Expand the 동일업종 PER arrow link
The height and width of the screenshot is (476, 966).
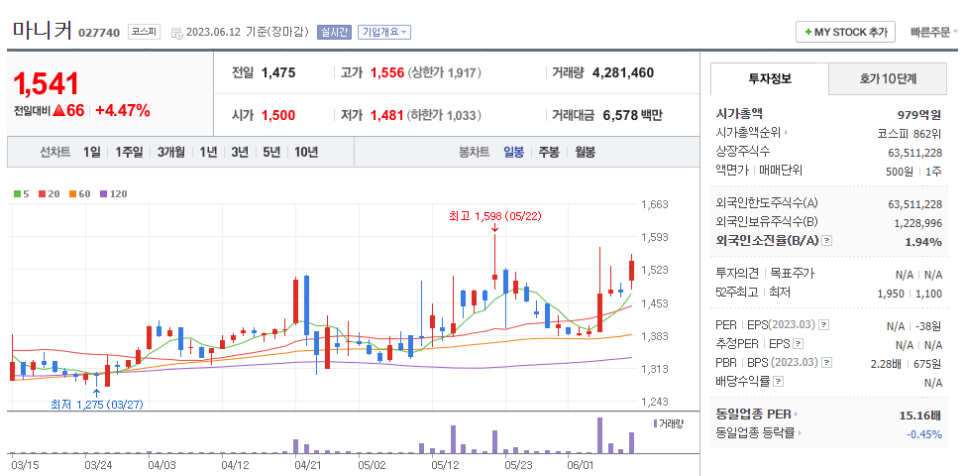click(757, 414)
